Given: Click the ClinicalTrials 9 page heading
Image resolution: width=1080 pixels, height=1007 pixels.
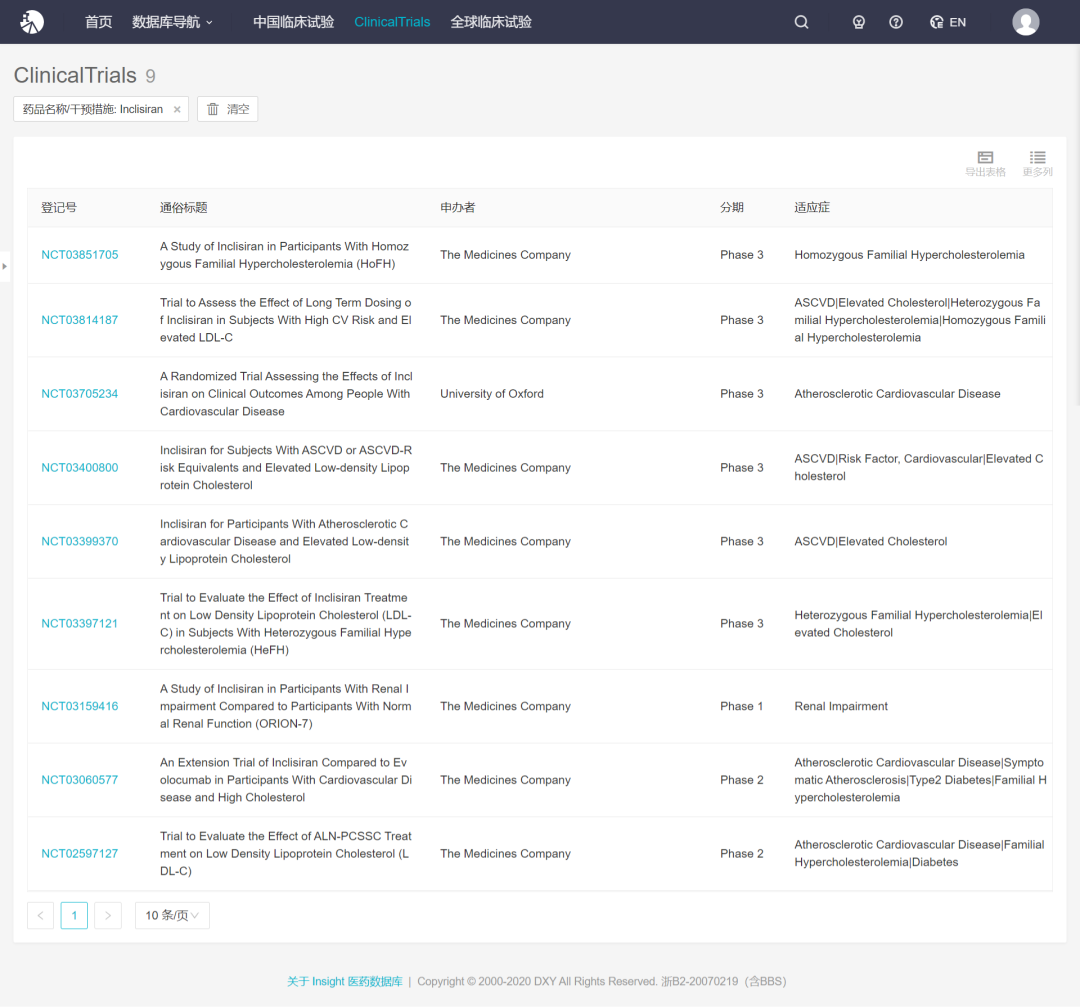Looking at the screenshot, I should coord(85,75).
